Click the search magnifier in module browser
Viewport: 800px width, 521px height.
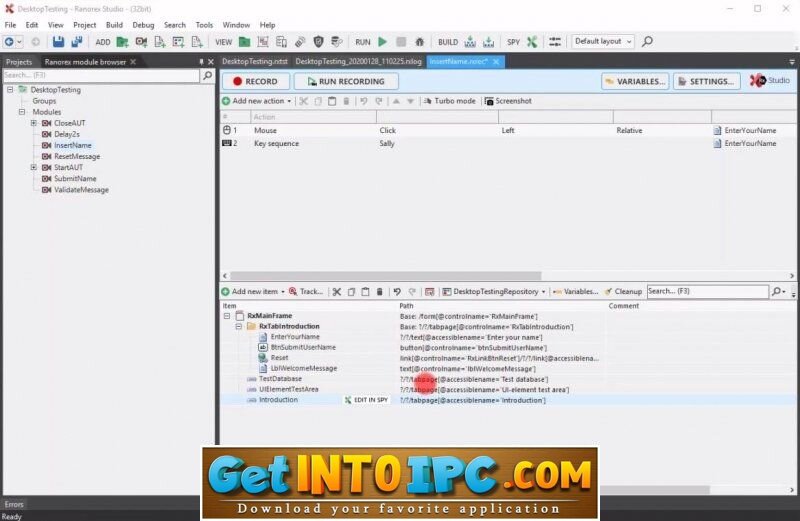tap(207, 76)
